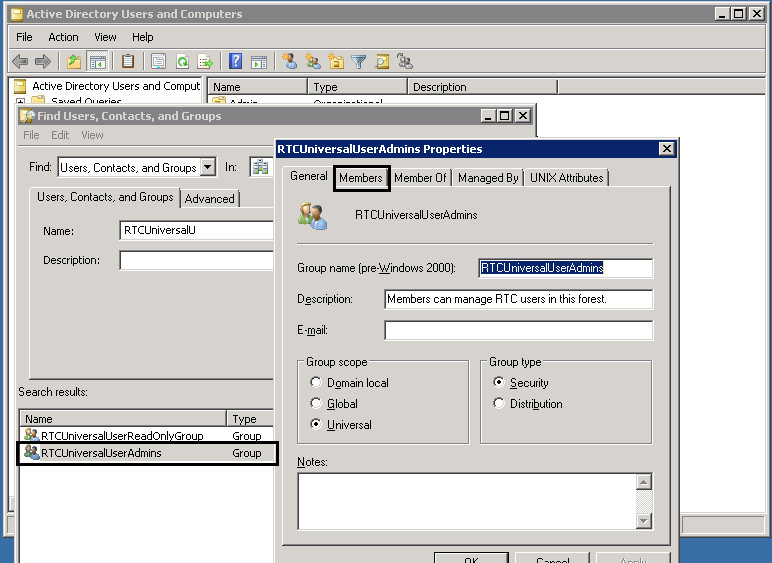Viewport: 772px width, 563px height.
Task: Open the View menu in main window
Action: point(105,37)
